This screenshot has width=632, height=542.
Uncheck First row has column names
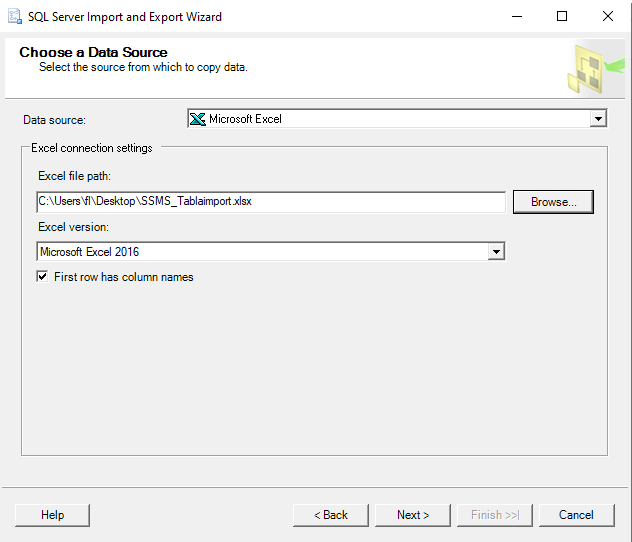click(42, 276)
